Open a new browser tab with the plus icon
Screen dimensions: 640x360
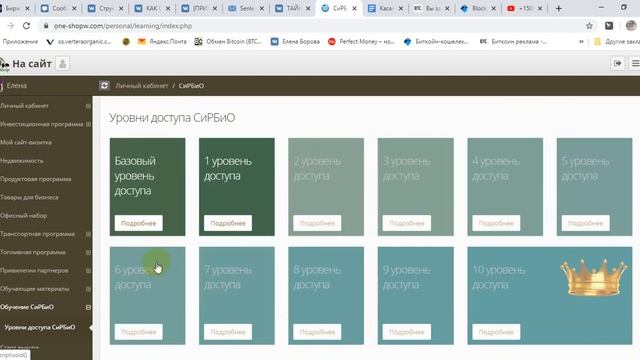click(558, 8)
